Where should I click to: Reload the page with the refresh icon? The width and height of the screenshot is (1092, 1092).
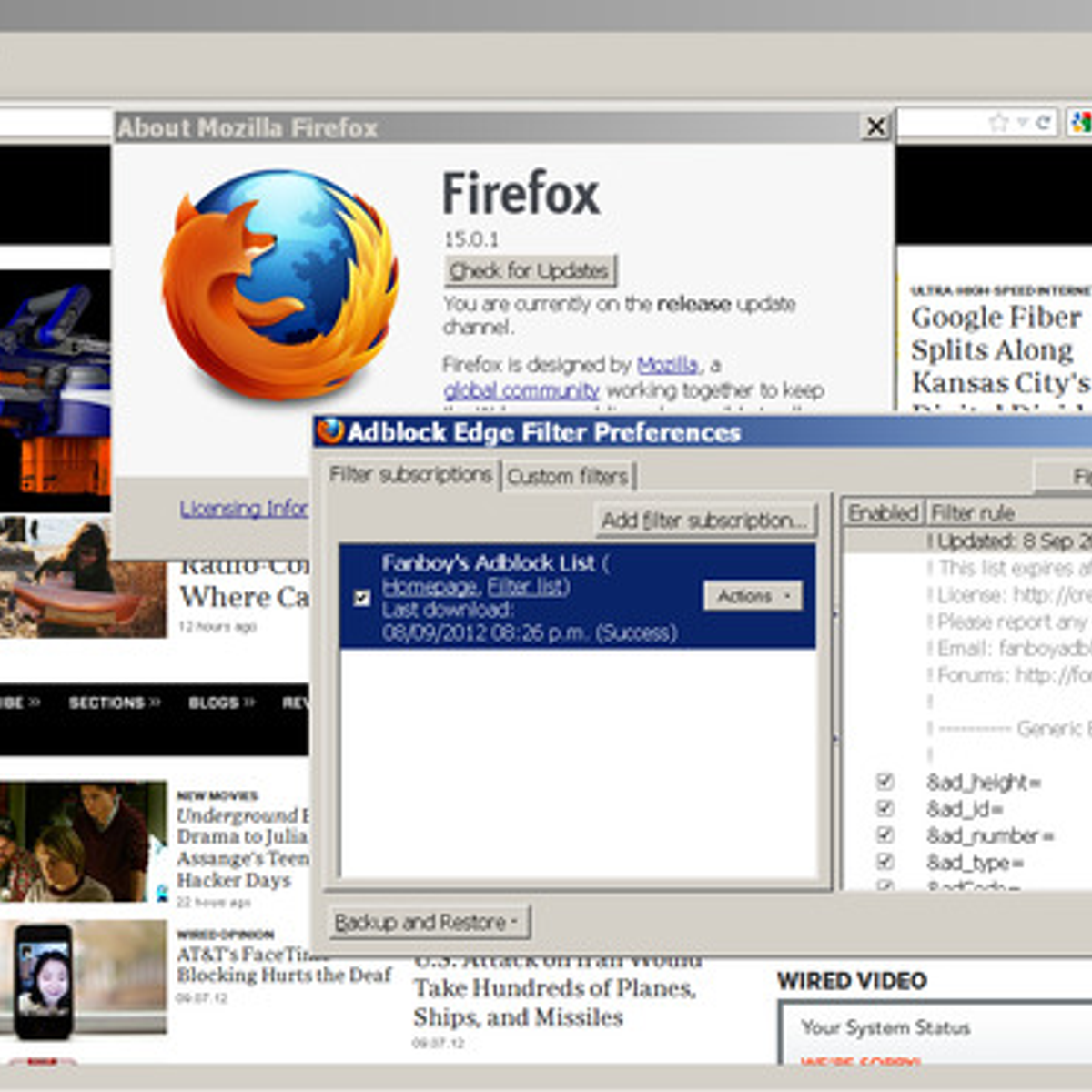1043,123
